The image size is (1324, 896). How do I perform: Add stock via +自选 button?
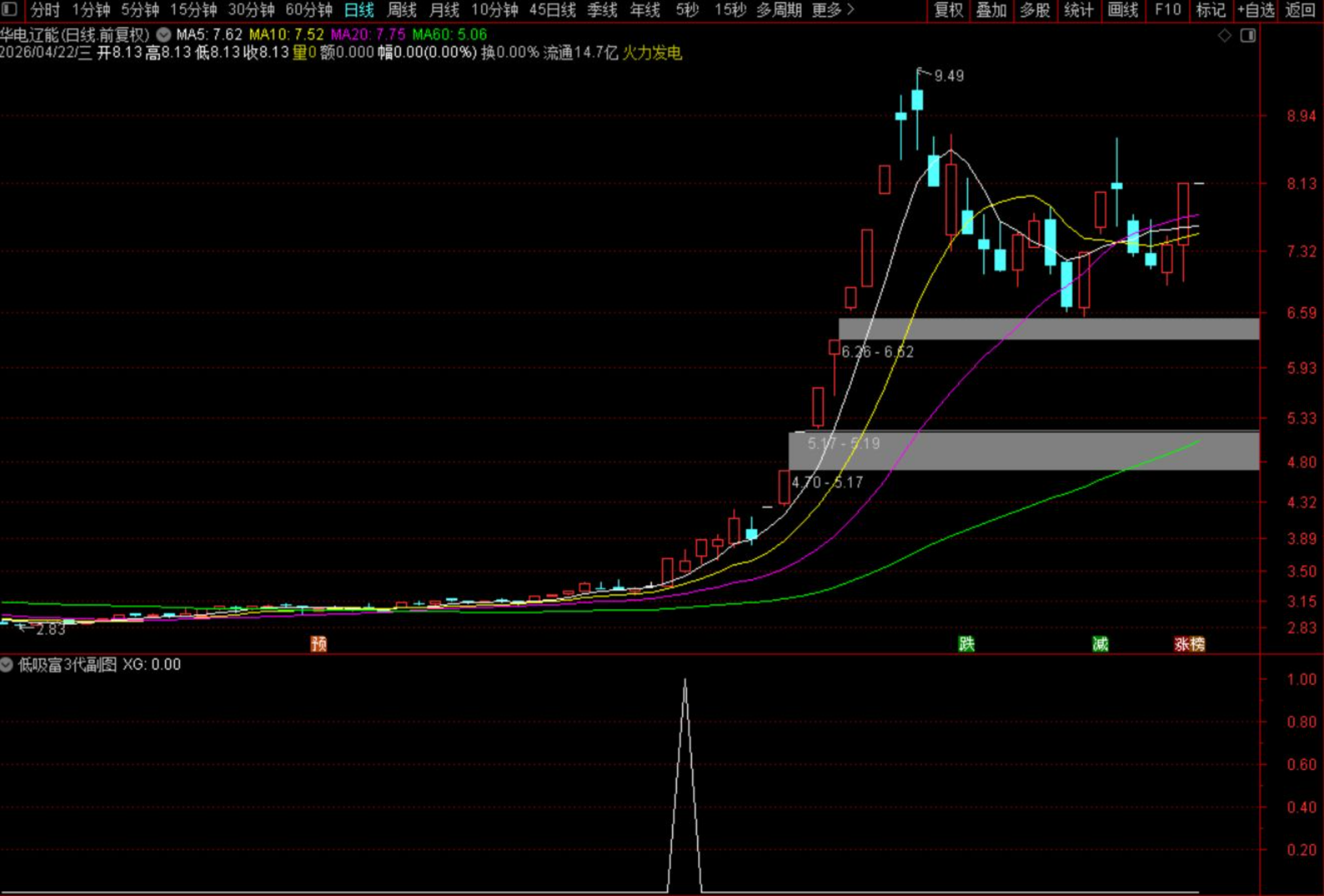click(1256, 10)
